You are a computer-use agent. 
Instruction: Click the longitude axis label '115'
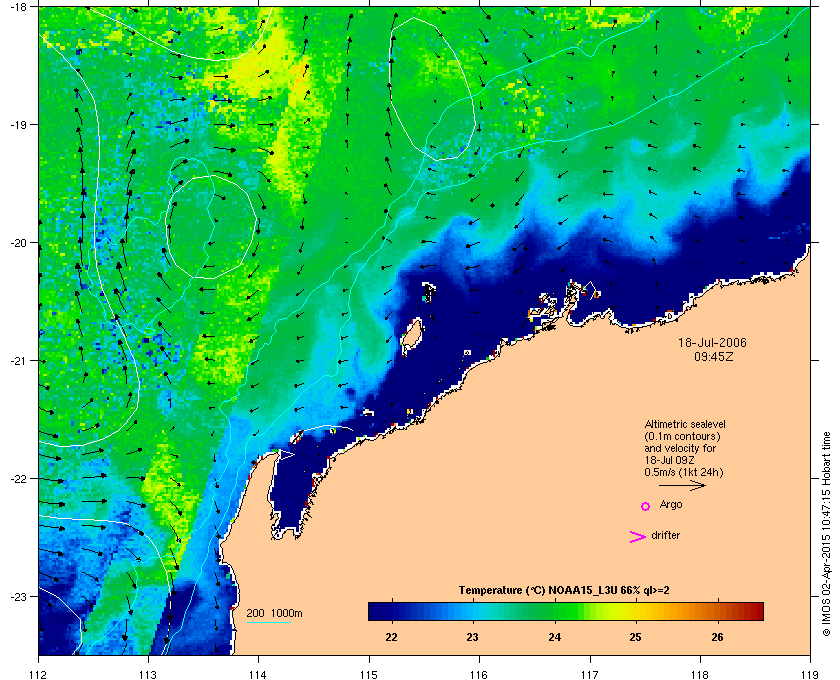click(x=369, y=675)
